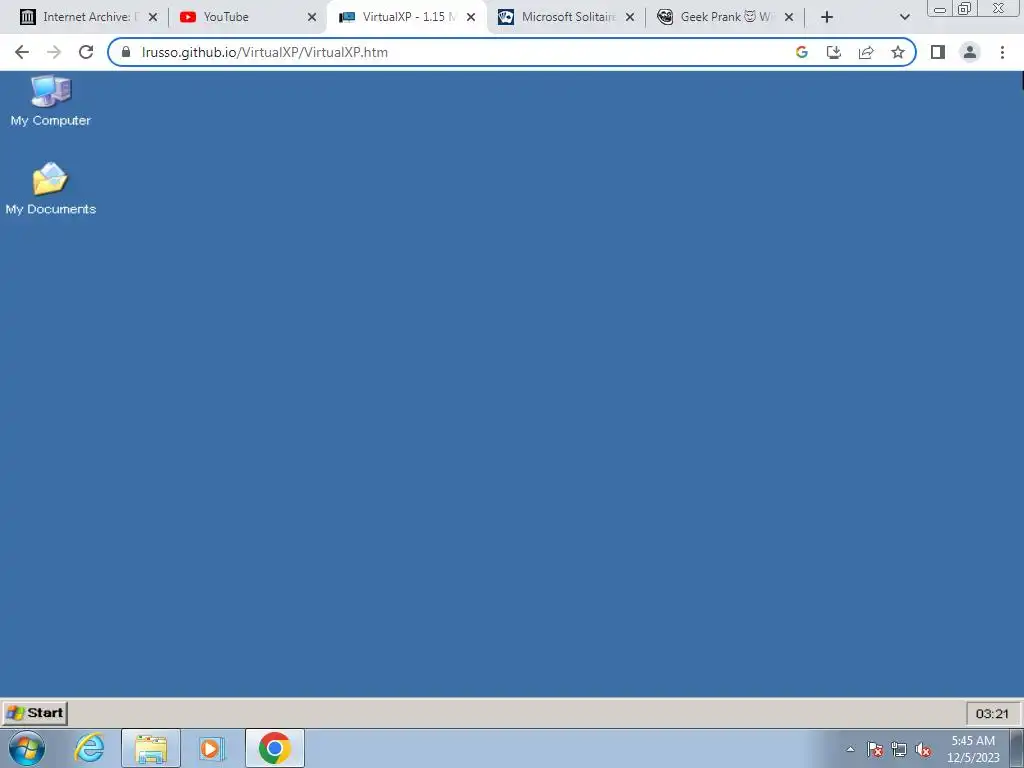The image size is (1024, 768).
Task: Go forward to the next page
Action: (x=54, y=52)
